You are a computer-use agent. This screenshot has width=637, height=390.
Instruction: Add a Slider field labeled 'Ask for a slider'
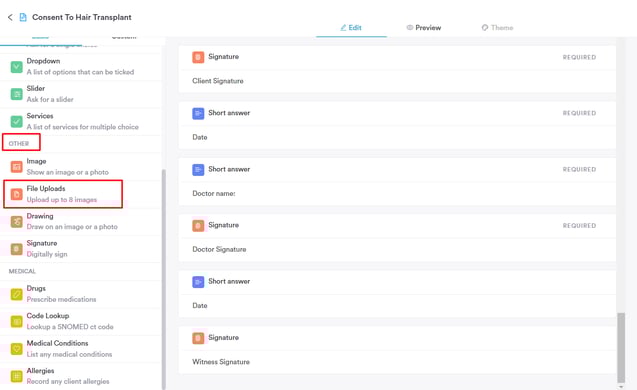click(x=81, y=94)
